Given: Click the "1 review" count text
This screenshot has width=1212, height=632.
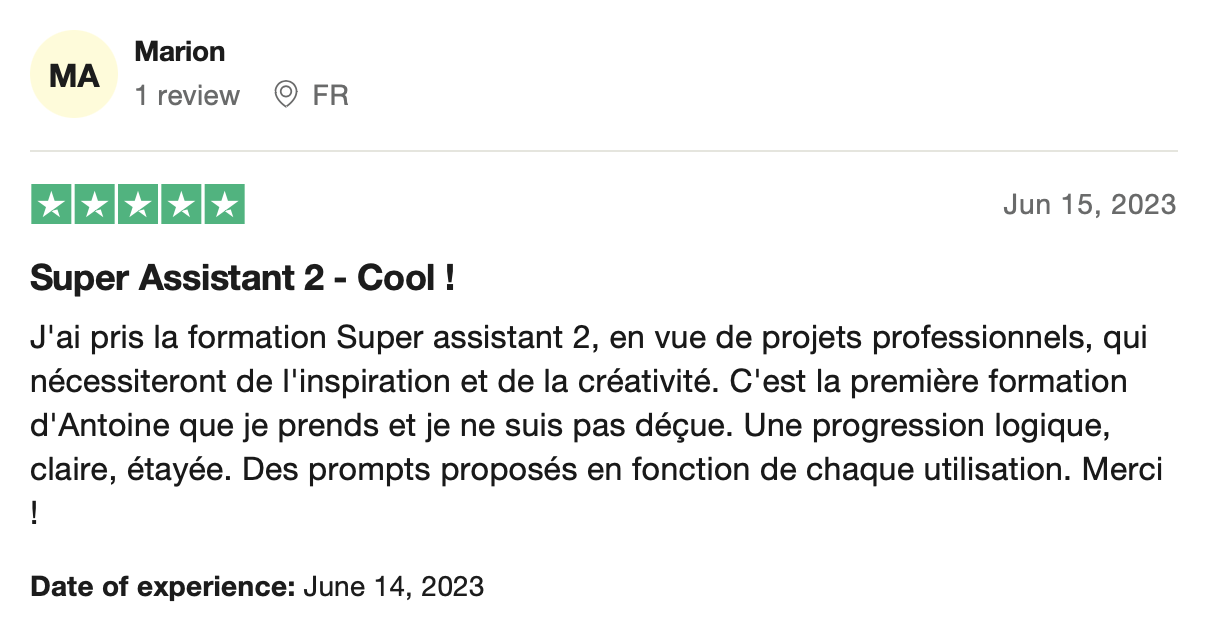Looking at the screenshot, I should coord(187,96).
